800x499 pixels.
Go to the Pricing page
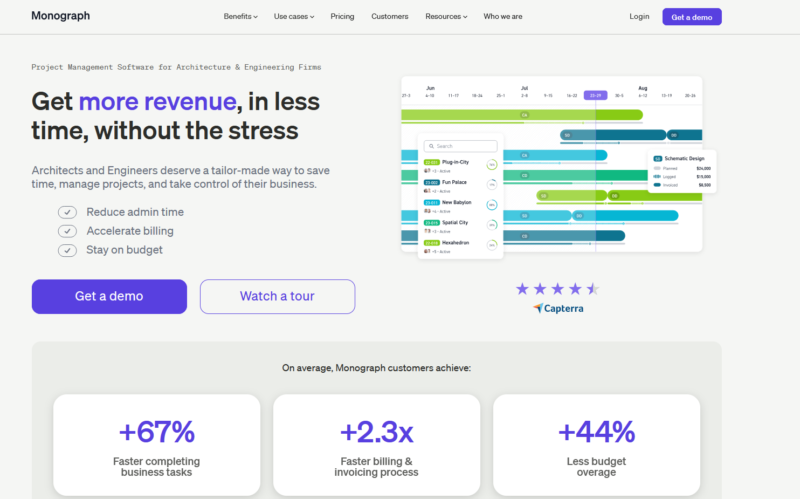342,17
